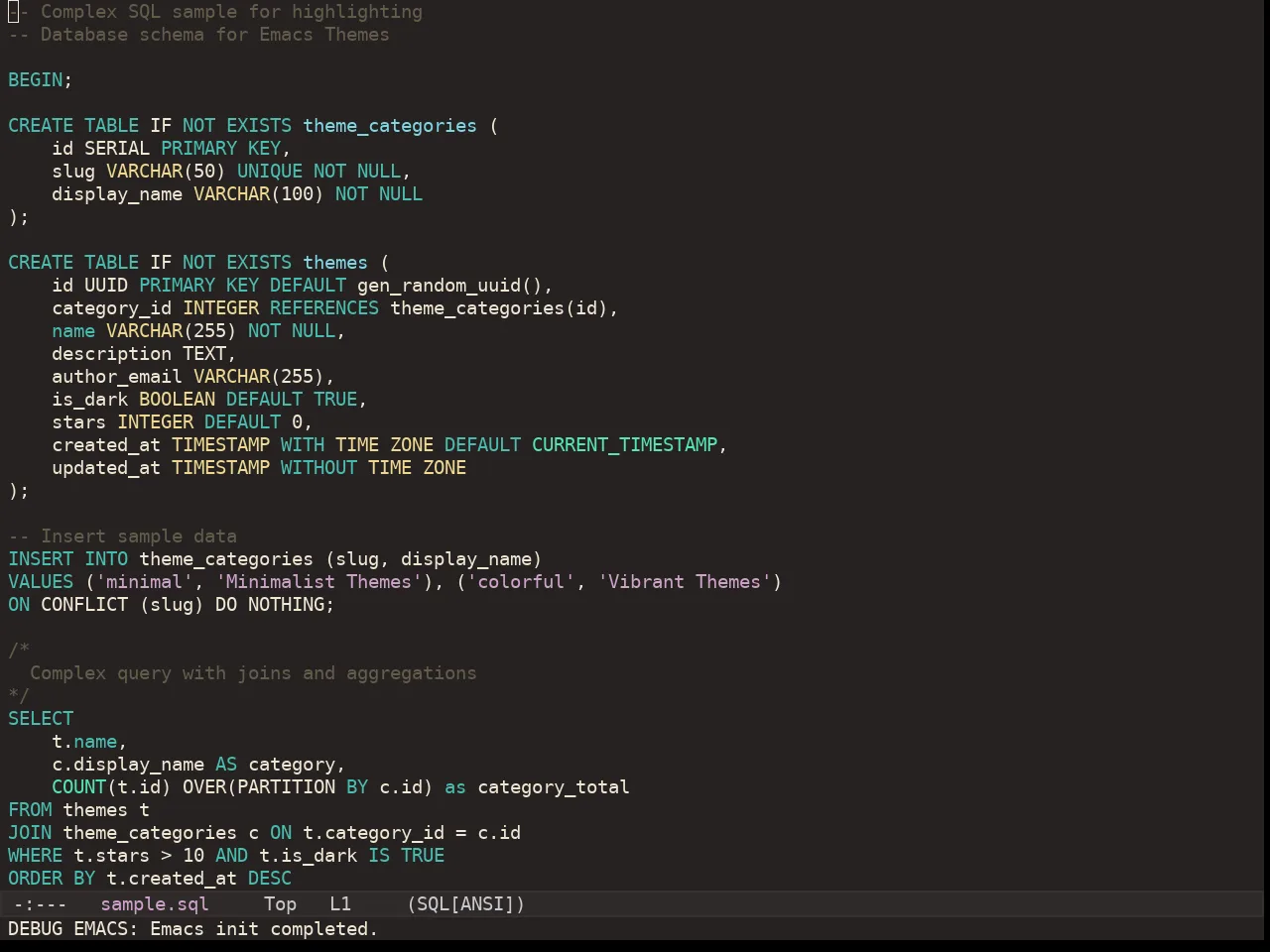Click the (SQL[ANSI]) major mode indicator
This screenshot has height=952, width=1270.
(x=466, y=903)
